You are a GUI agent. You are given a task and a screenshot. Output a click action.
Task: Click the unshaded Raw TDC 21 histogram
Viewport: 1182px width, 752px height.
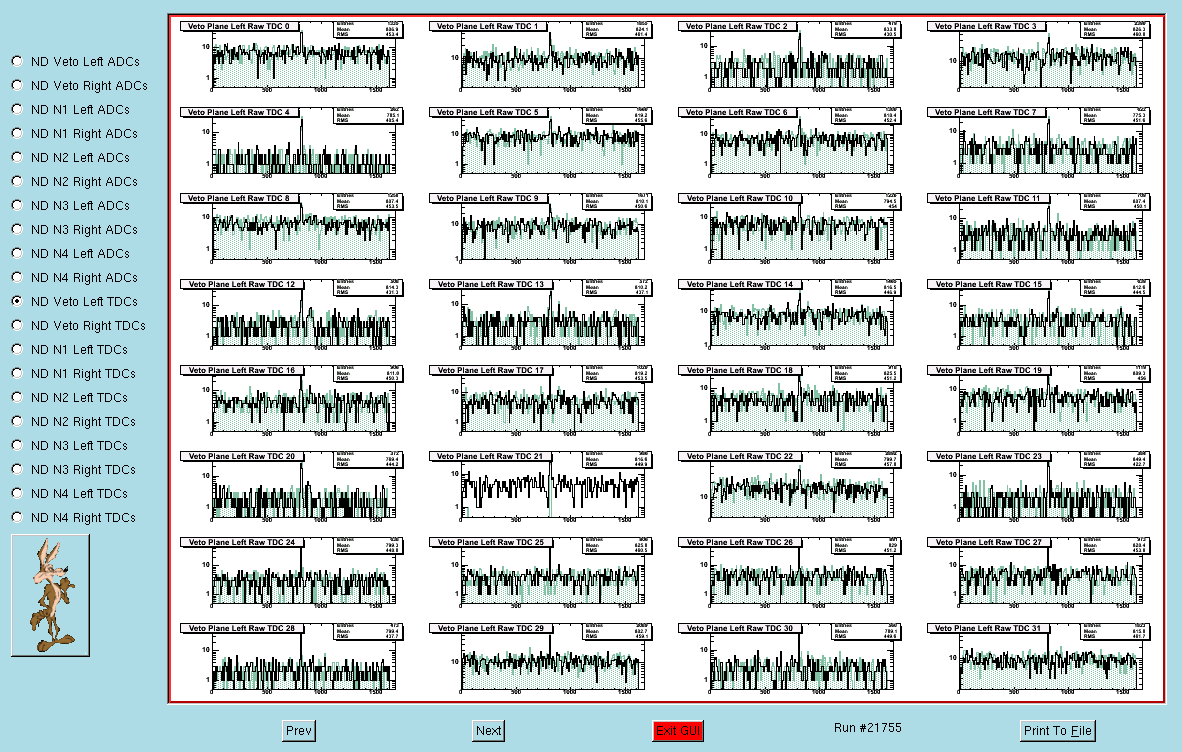541,488
